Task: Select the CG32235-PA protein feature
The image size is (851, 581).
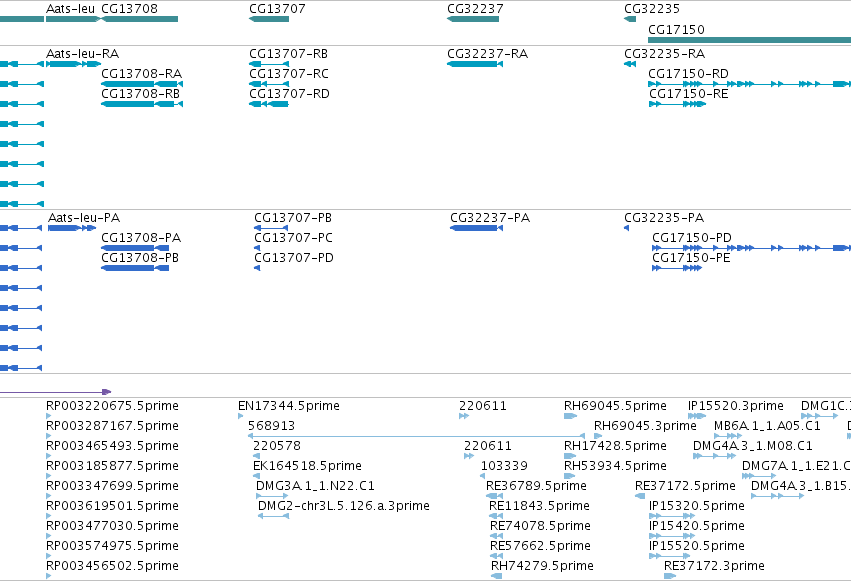Action: point(626,228)
